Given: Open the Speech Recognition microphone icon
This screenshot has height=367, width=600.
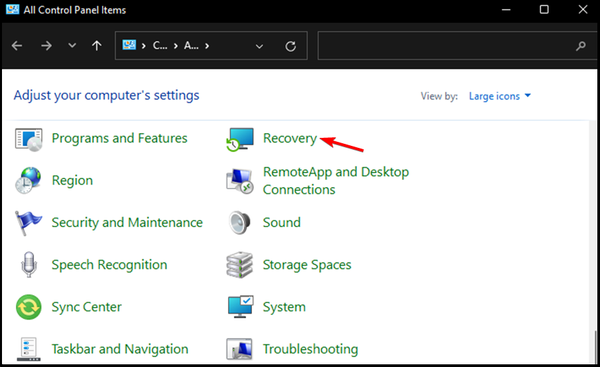Looking at the screenshot, I should [29, 264].
